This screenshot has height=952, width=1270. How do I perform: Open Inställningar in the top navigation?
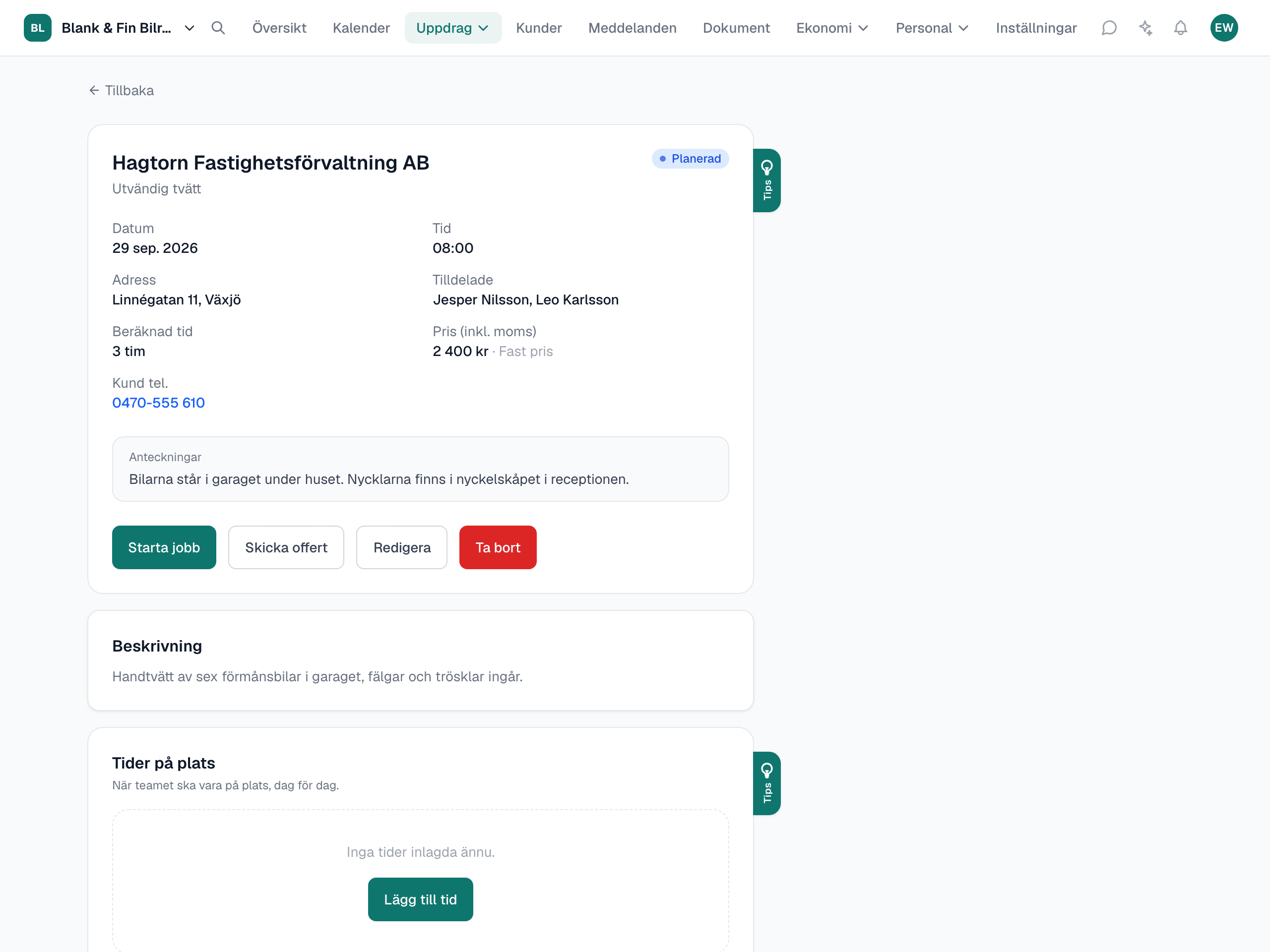(x=1036, y=28)
